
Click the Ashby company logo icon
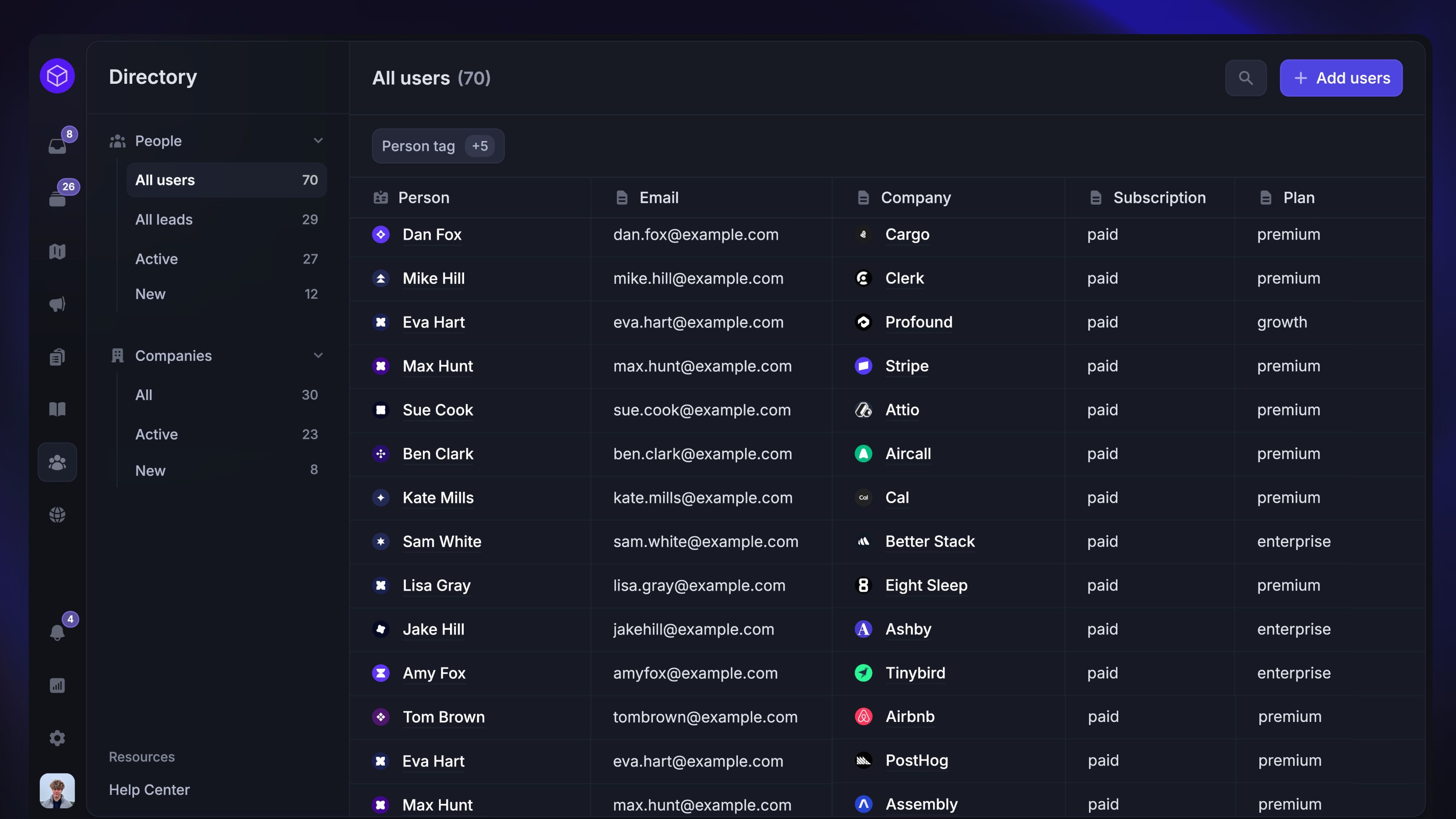tap(864, 629)
